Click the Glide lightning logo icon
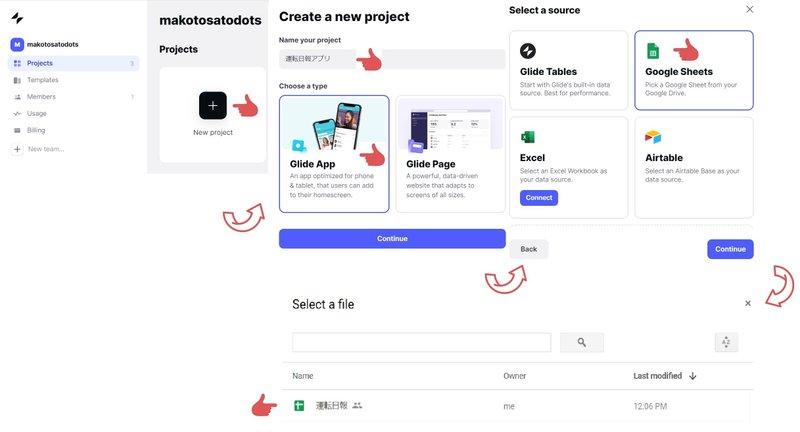 [17, 18]
